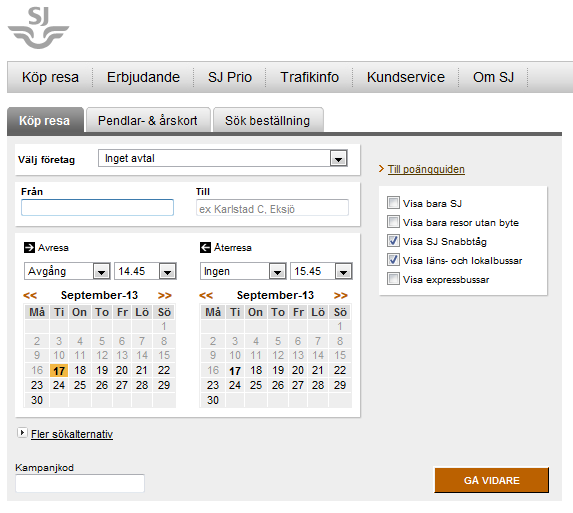
Task: Pick 29 in the Återresa calendar
Action: (x=340, y=385)
